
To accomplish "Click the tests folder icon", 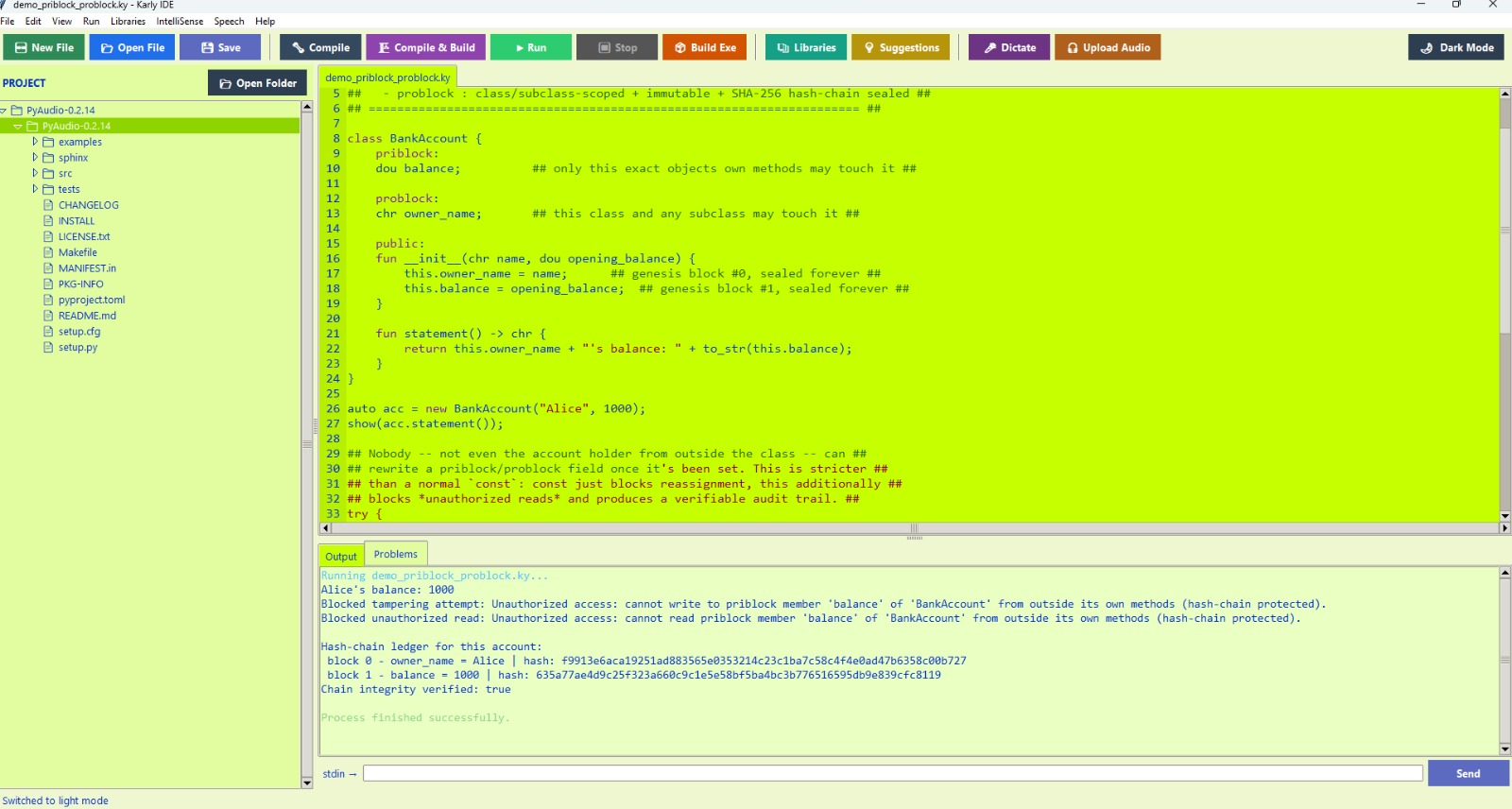I will (x=48, y=189).
